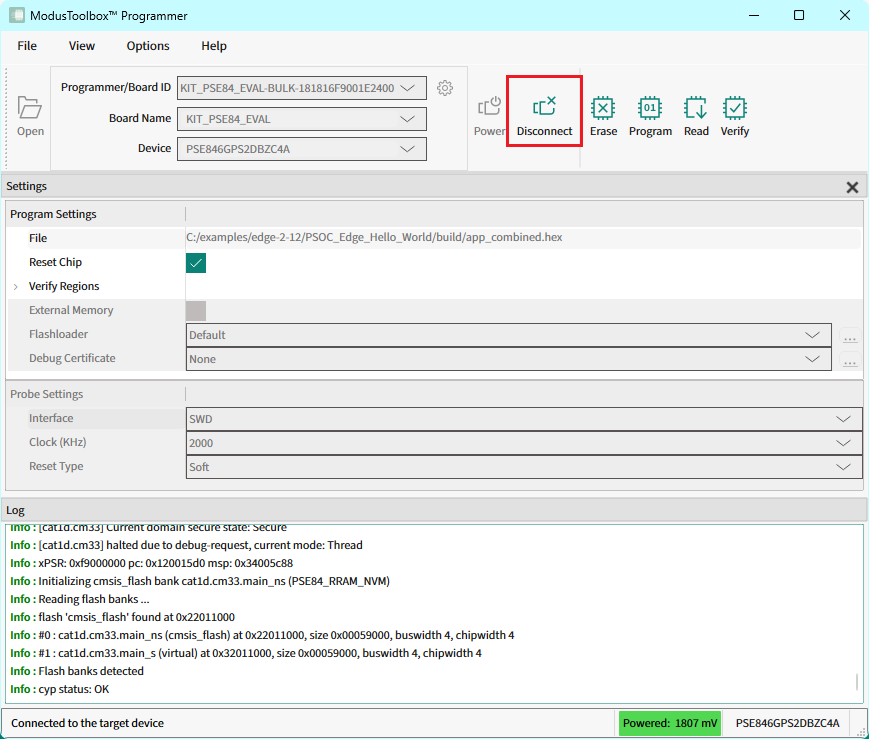Click the Power target icon
This screenshot has width=869, height=739.
point(489,109)
